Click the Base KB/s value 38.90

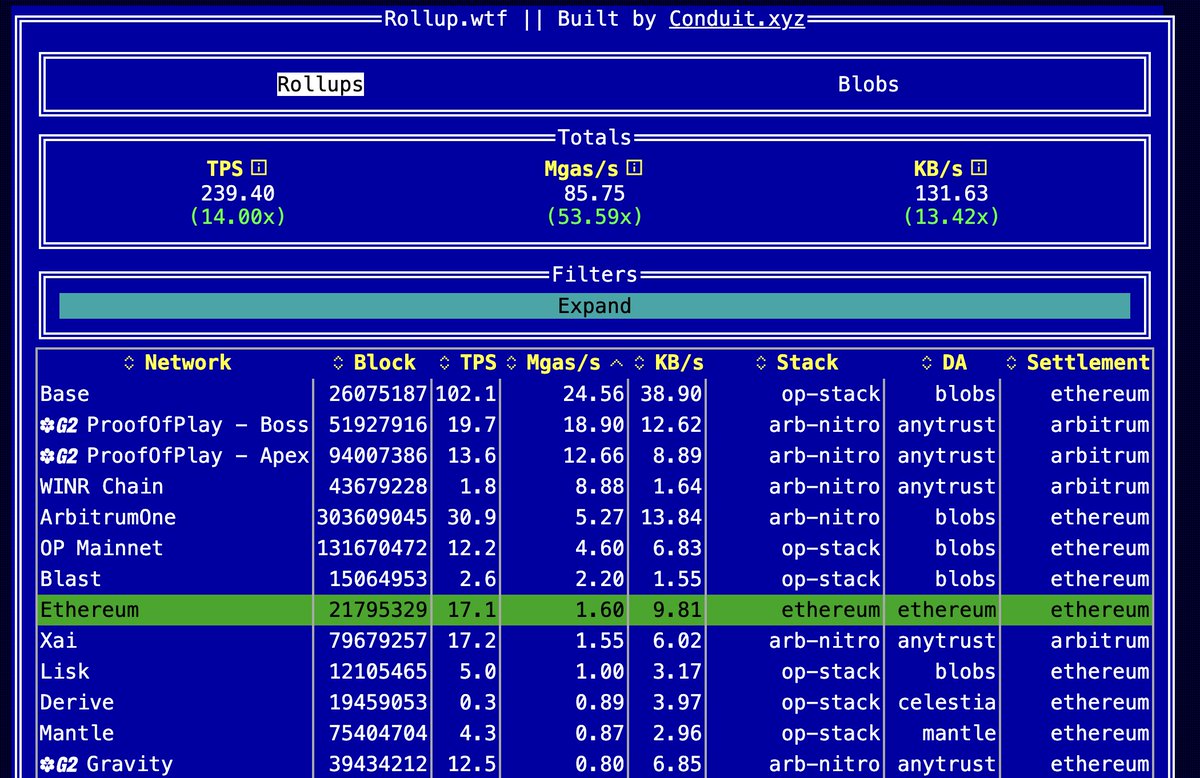click(x=672, y=394)
